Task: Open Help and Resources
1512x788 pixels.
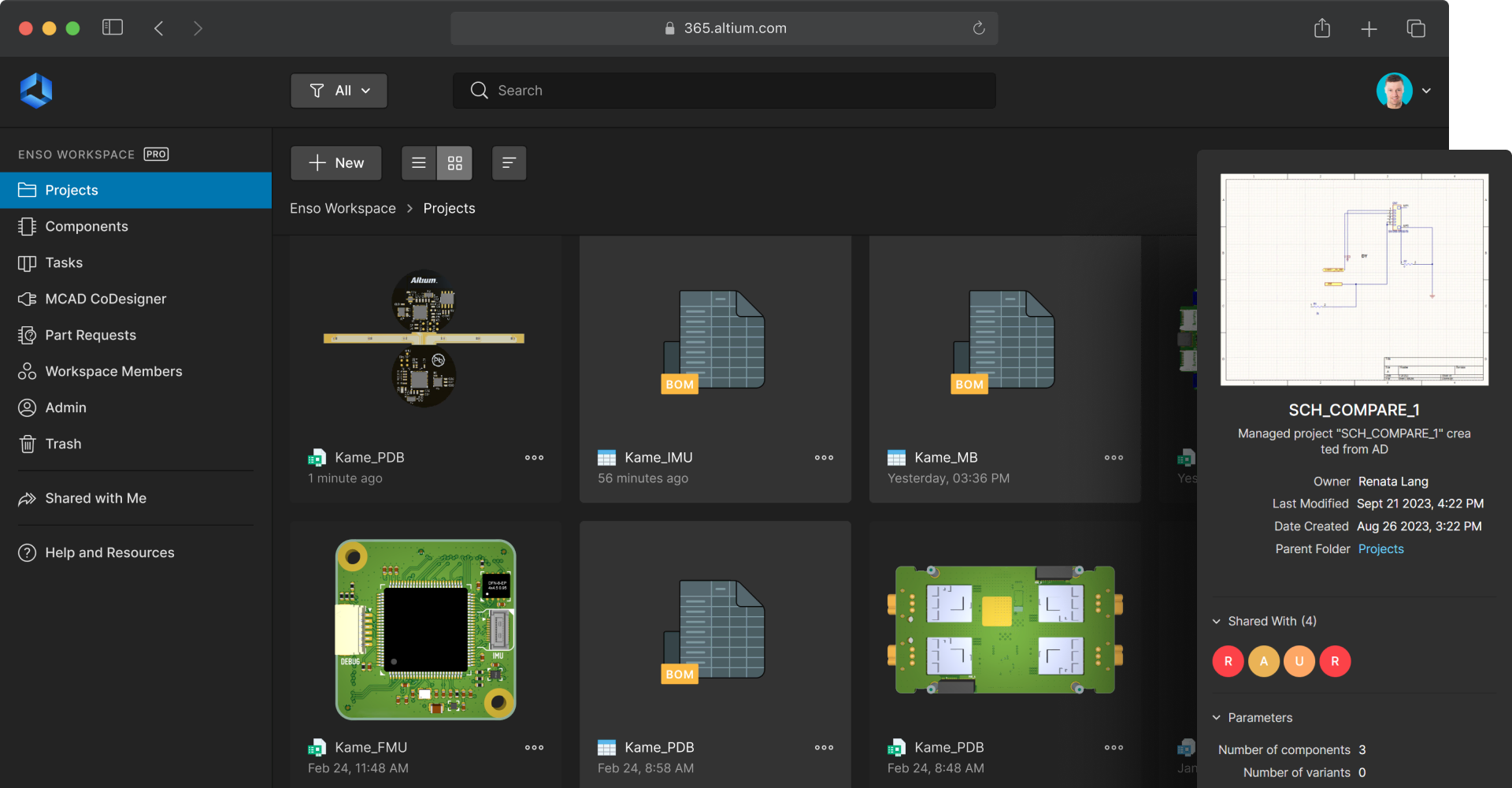Action: click(109, 552)
